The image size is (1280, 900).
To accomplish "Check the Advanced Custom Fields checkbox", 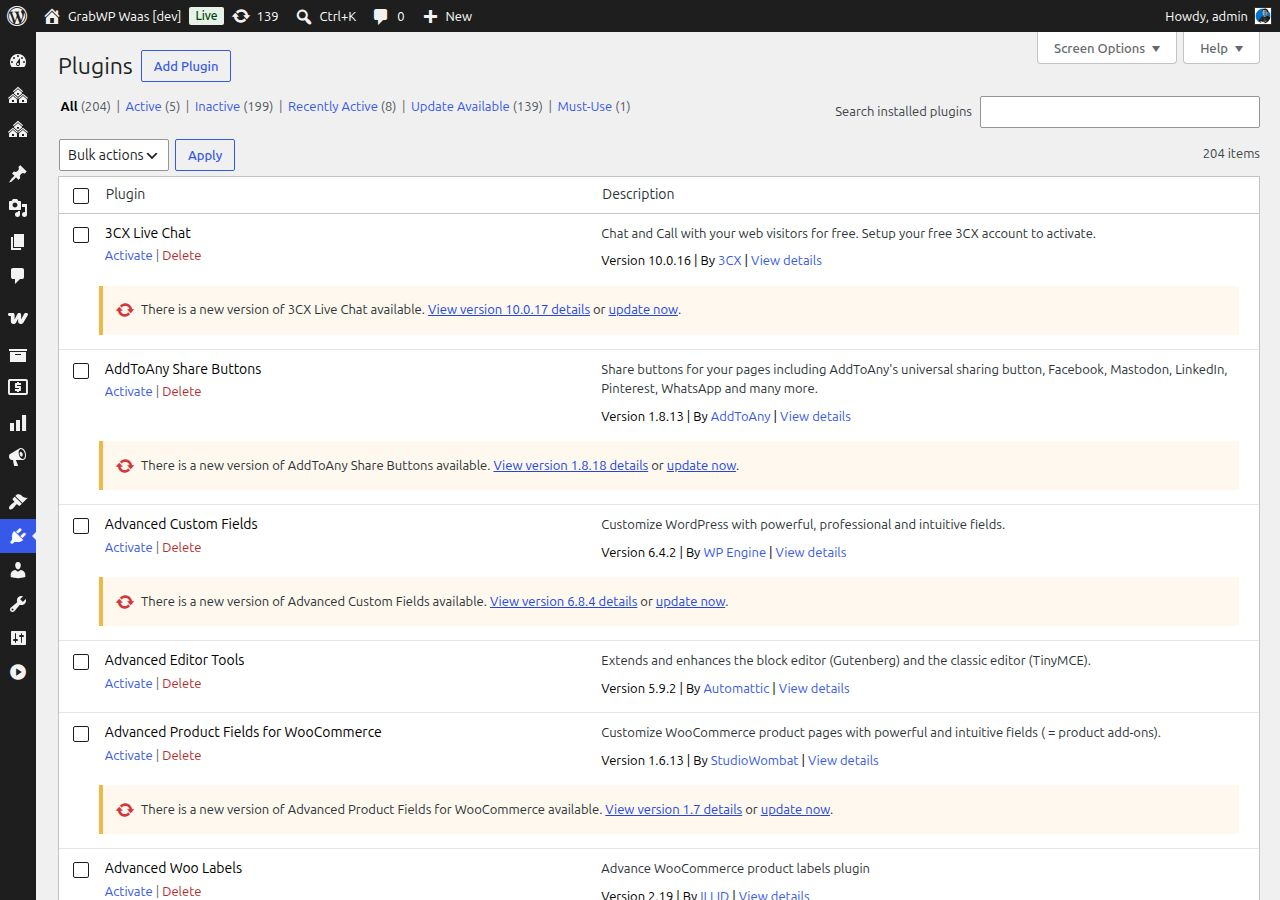I will [x=82, y=526].
